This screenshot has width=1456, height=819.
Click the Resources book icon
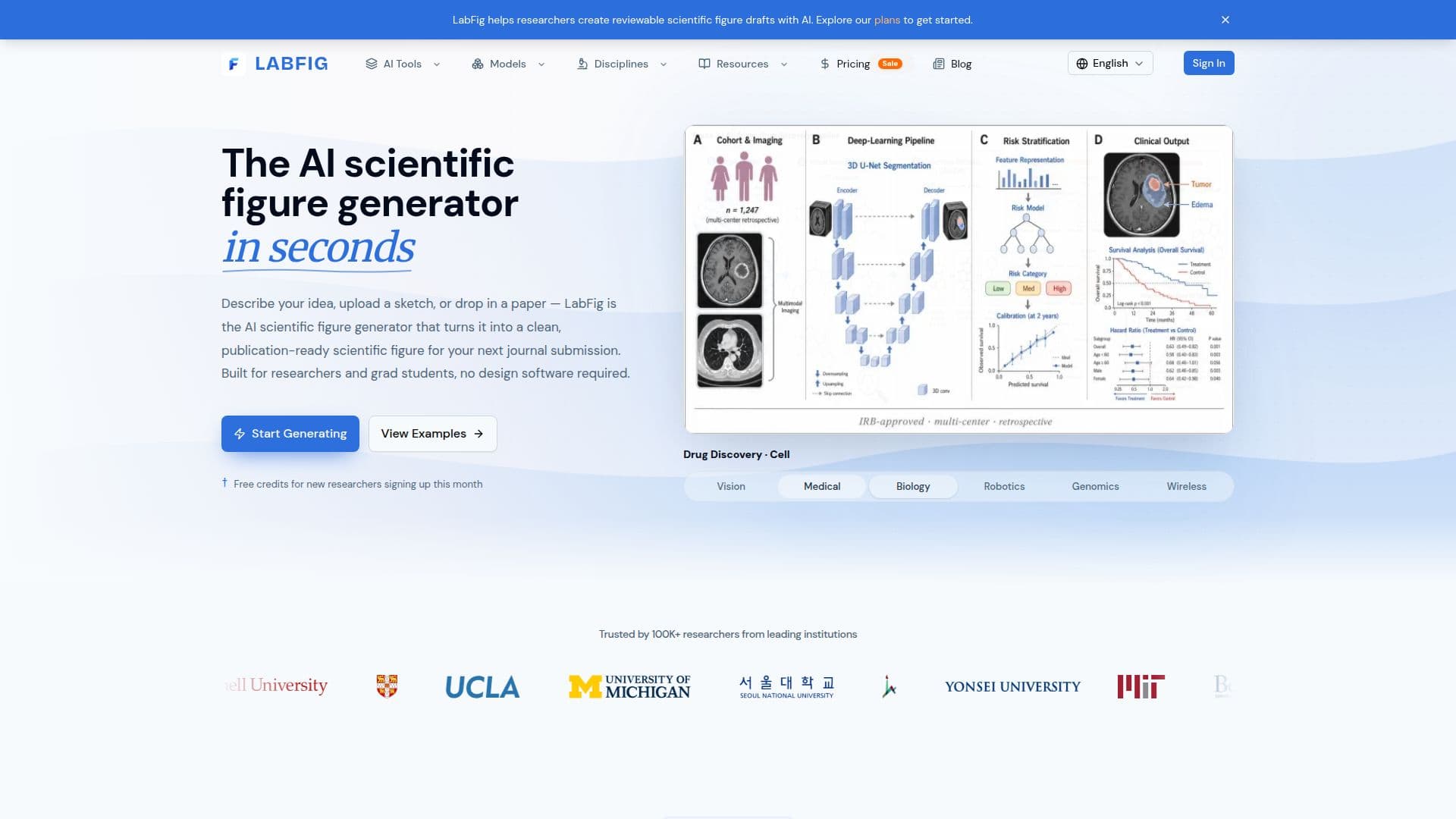click(704, 64)
